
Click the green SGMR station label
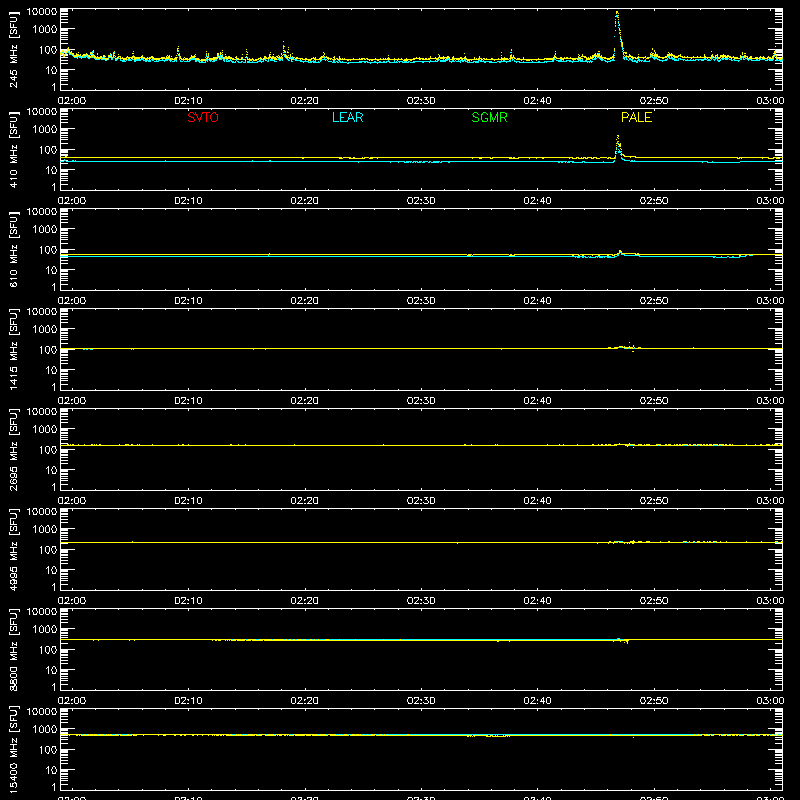click(489, 117)
